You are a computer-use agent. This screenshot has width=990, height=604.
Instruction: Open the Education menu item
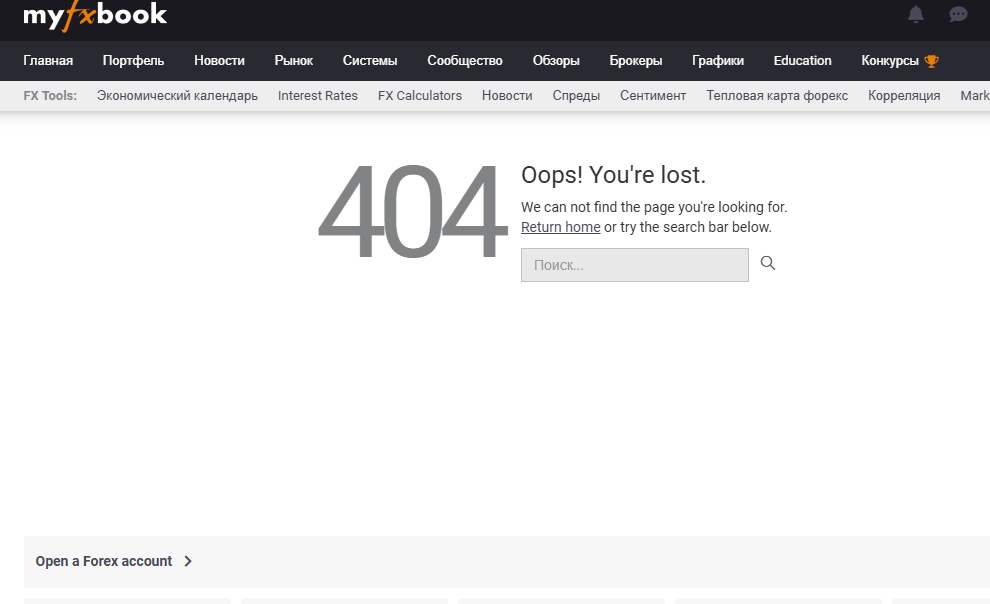(x=802, y=61)
